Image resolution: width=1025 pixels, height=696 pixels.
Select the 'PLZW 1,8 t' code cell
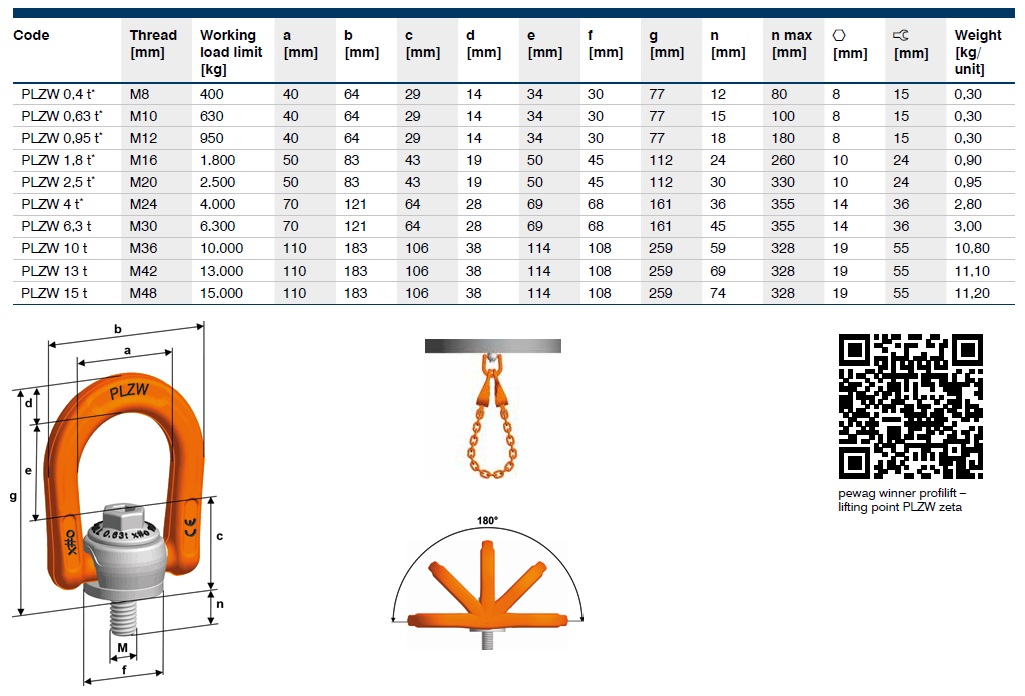pos(58,160)
